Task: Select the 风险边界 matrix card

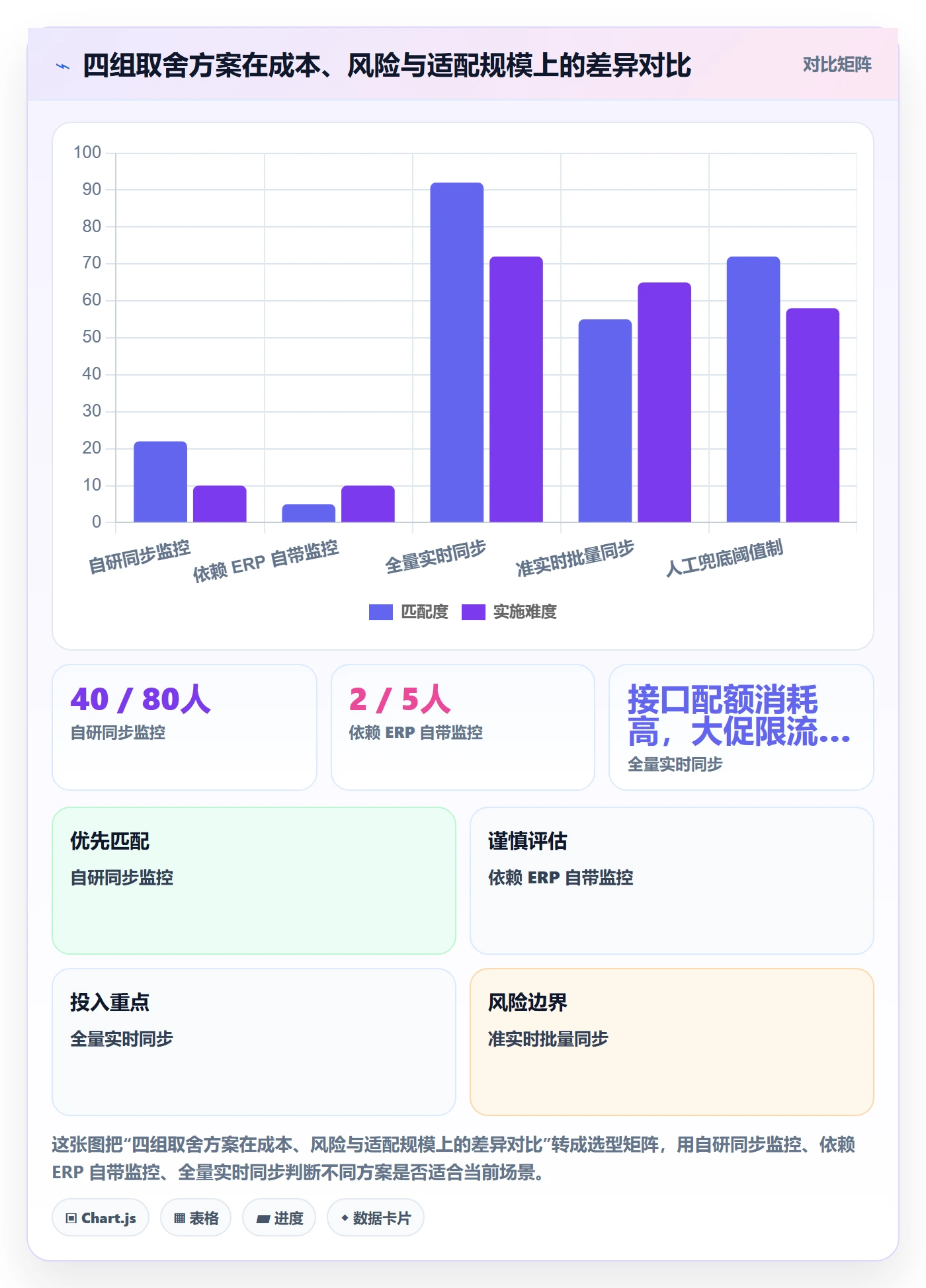Action: [672, 1042]
